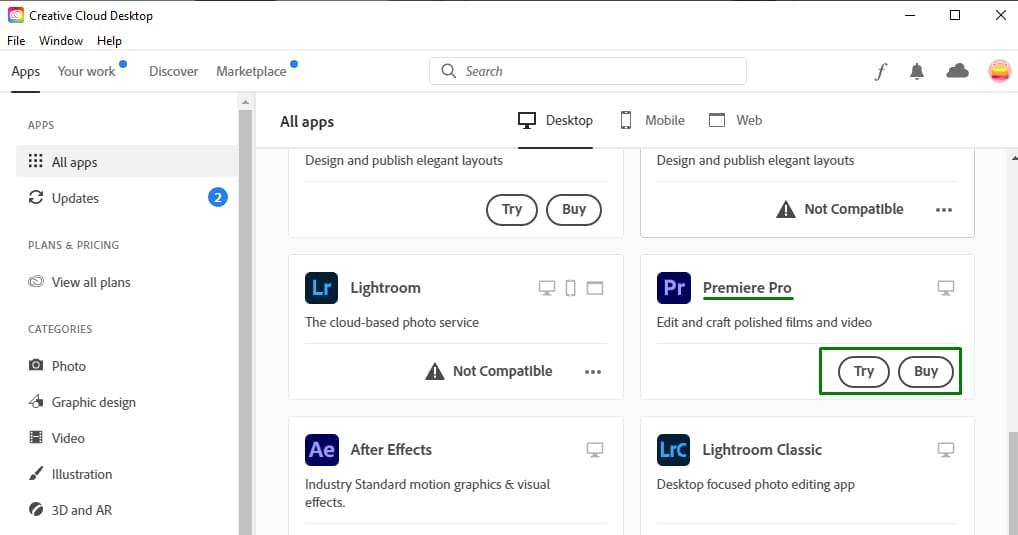1018x535 pixels.
Task: Click Lightroom's mobile platform icon
Action: click(570, 288)
